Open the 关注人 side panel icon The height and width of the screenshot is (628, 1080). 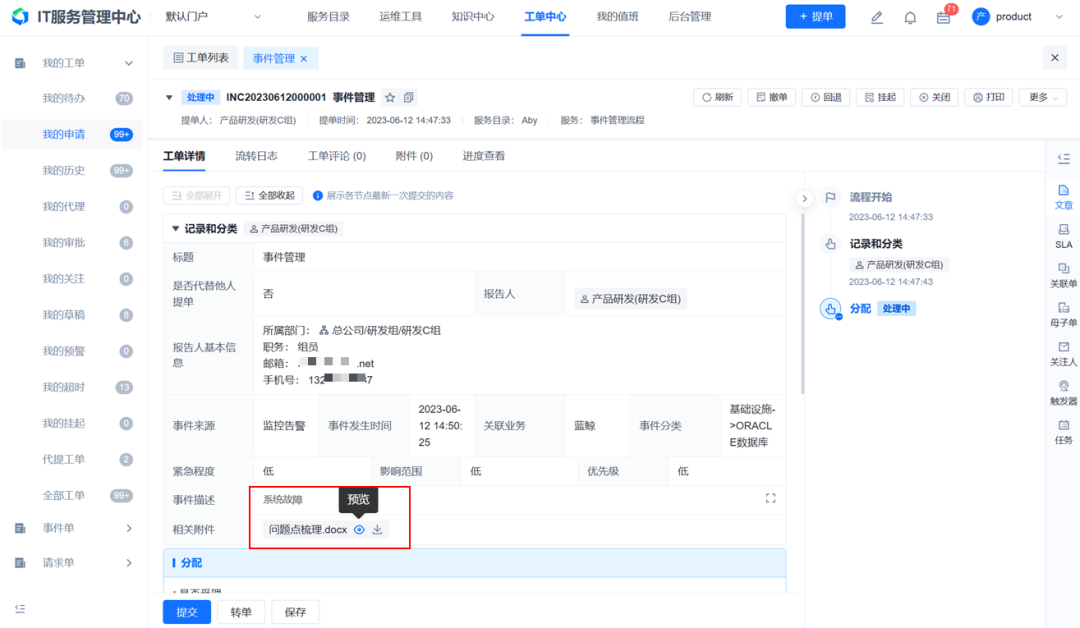click(1063, 354)
